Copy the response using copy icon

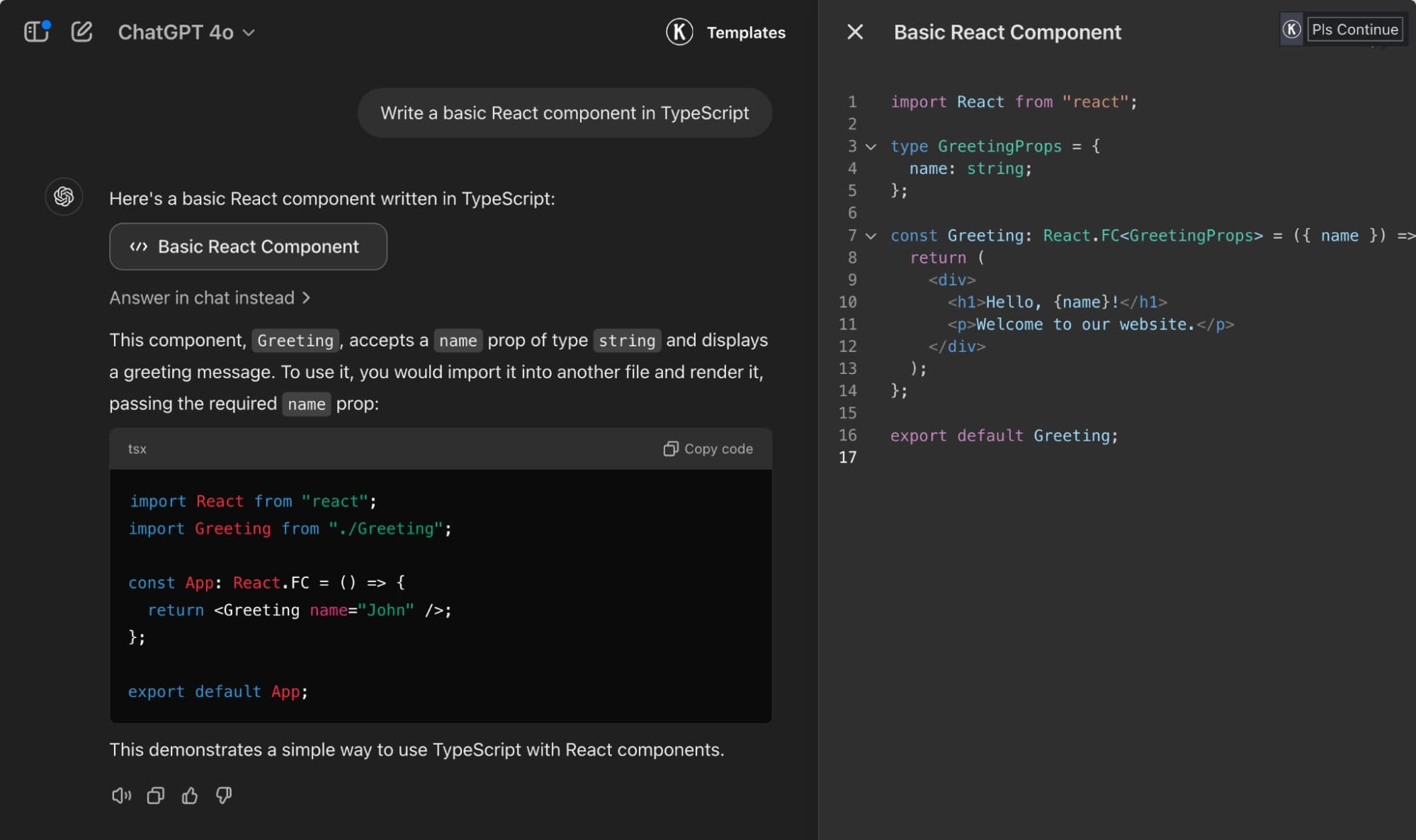[156, 795]
